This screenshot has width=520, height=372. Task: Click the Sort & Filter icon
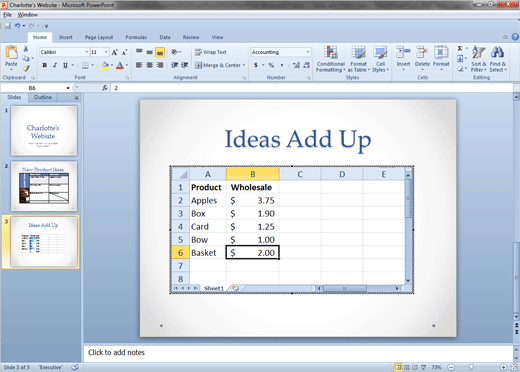tap(479, 59)
